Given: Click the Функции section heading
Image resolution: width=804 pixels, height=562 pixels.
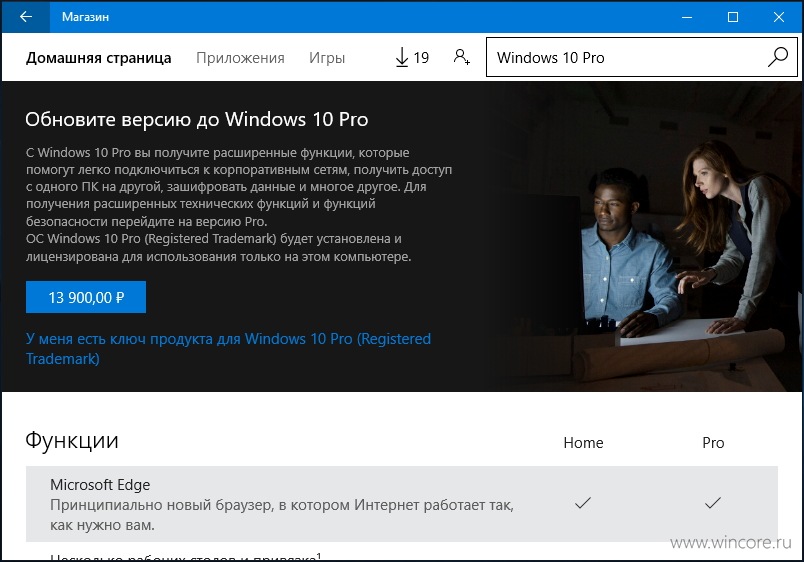Looking at the screenshot, I should [x=72, y=440].
